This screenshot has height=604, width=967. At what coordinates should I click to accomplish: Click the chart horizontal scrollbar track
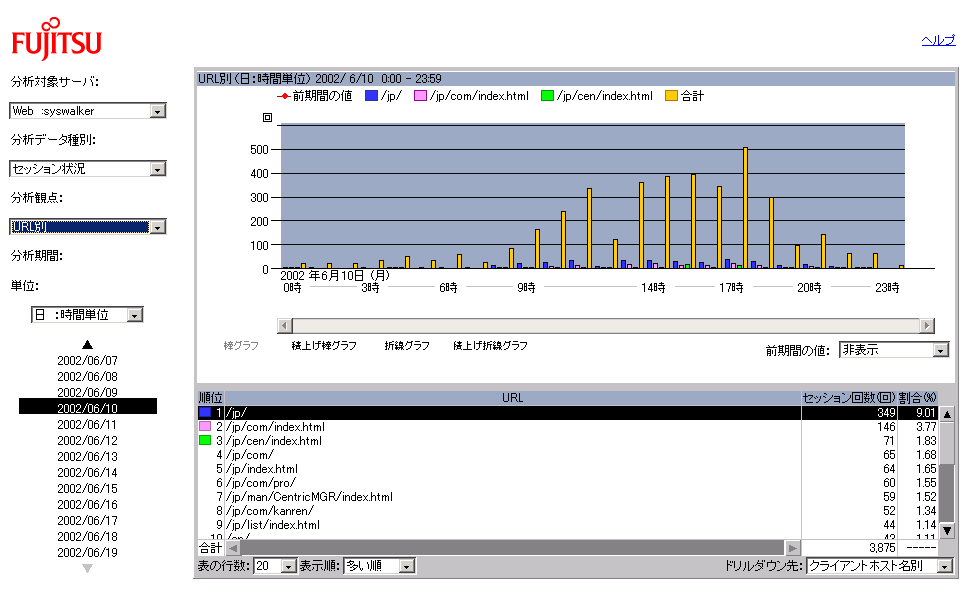click(606, 325)
